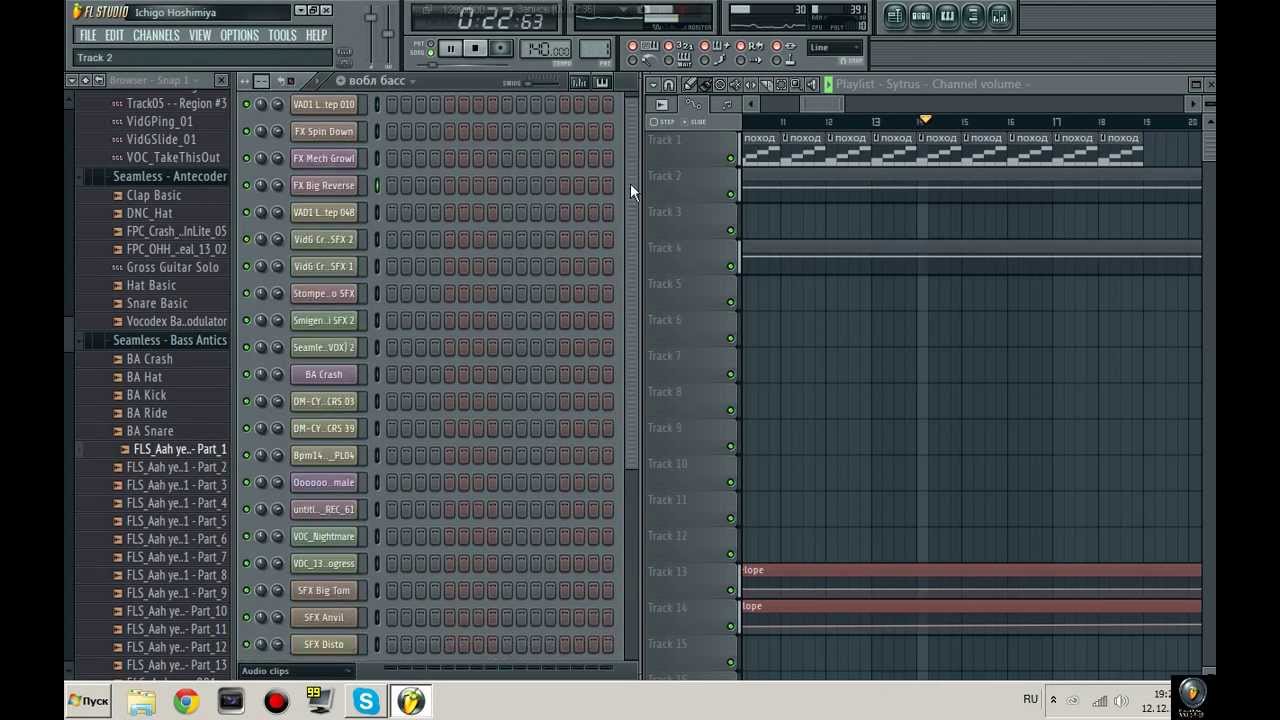Image resolution: width=1280 pixels, height=720 pixels.
Task: Open Skype from the Windows taskbar
Action: click(366, 701)
